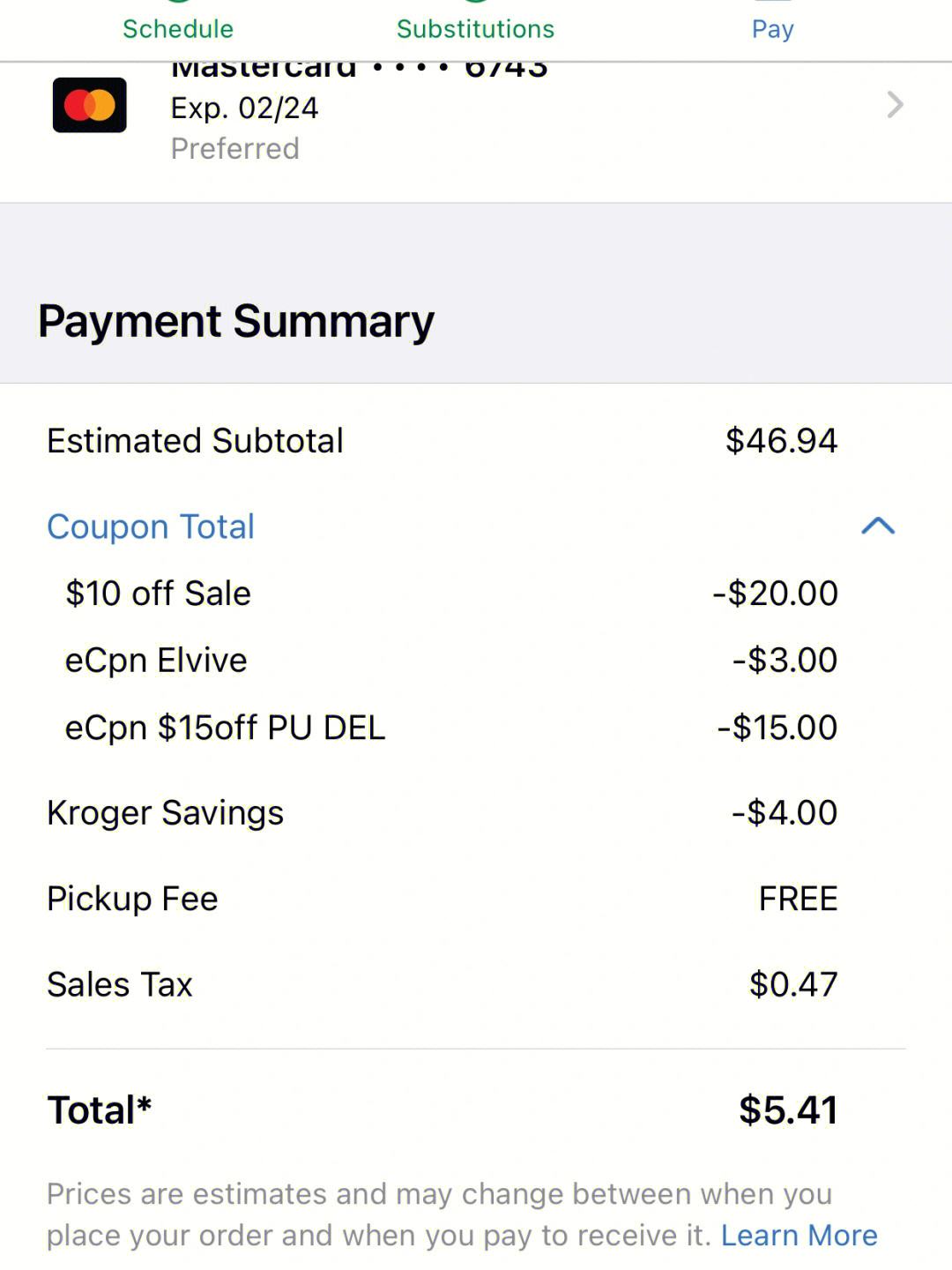
Task: Tap the Sales Tax amount $0.47
Action: 793,984
